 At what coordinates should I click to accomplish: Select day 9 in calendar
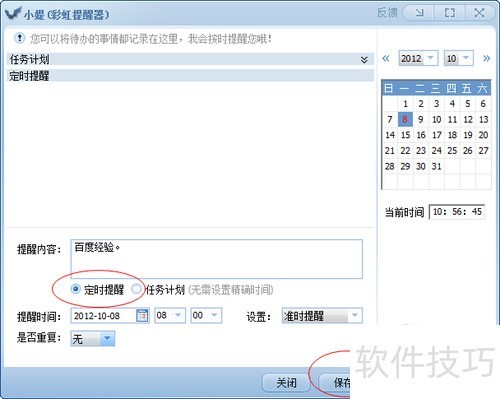tap(421, 119)
